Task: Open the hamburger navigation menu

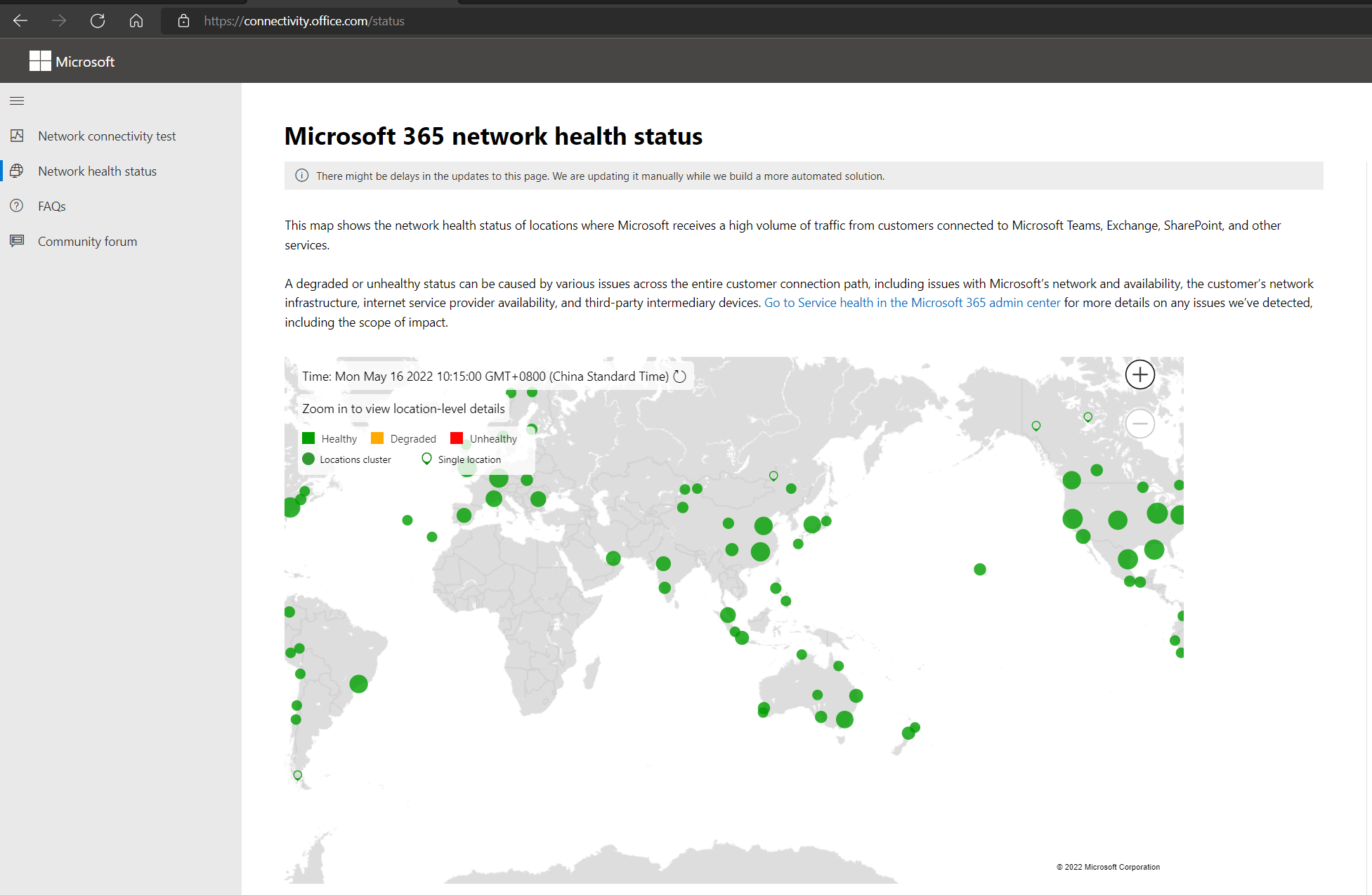Action: [16, 100]
